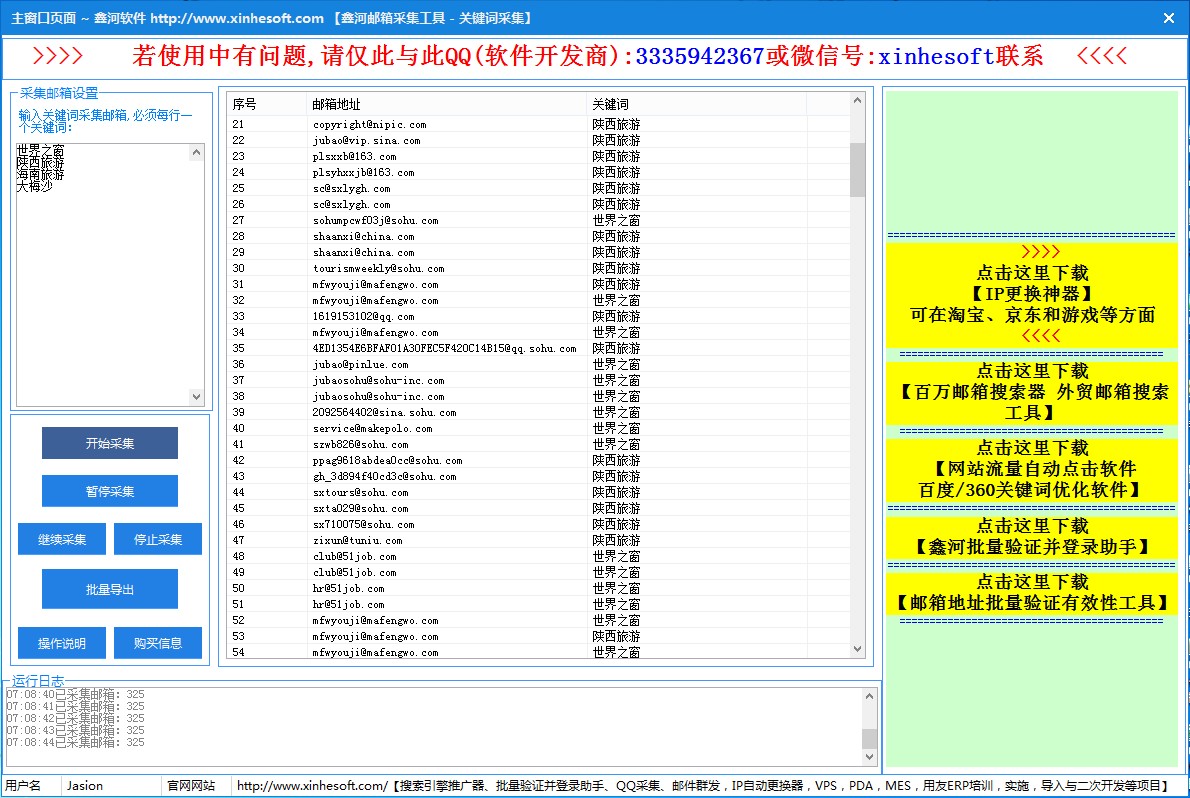Select keyword 海南旅游 in the keyword box
1190x798 pixels.
[40, 175]
